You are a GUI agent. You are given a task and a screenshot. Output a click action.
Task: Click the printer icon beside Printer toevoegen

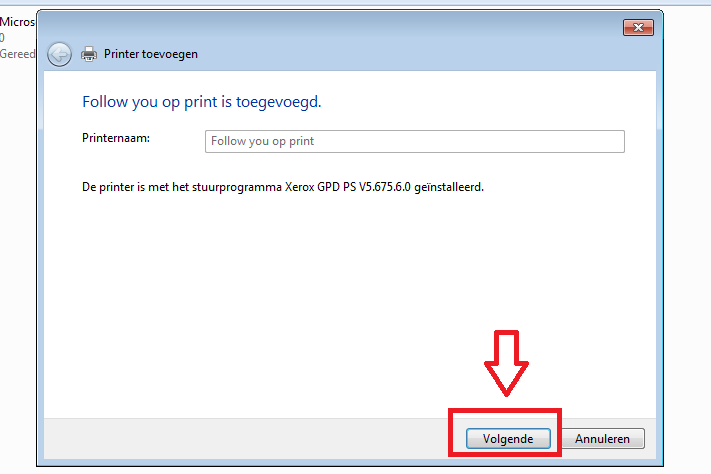click(x=89, y=54)
